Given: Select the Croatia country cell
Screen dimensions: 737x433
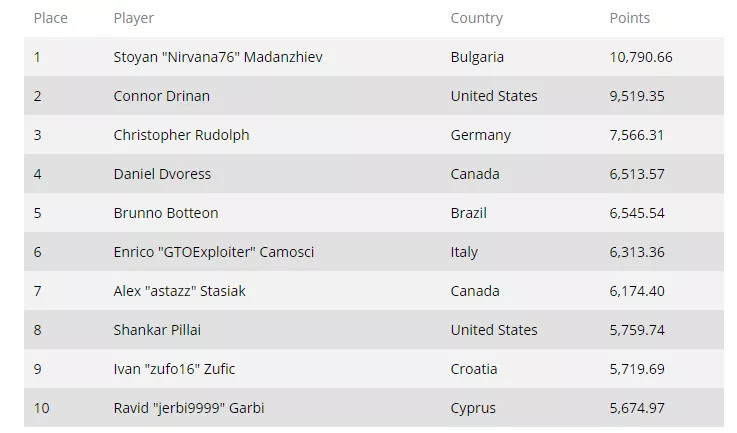Looking at the screenshot, I should click(x=474, y=369).
